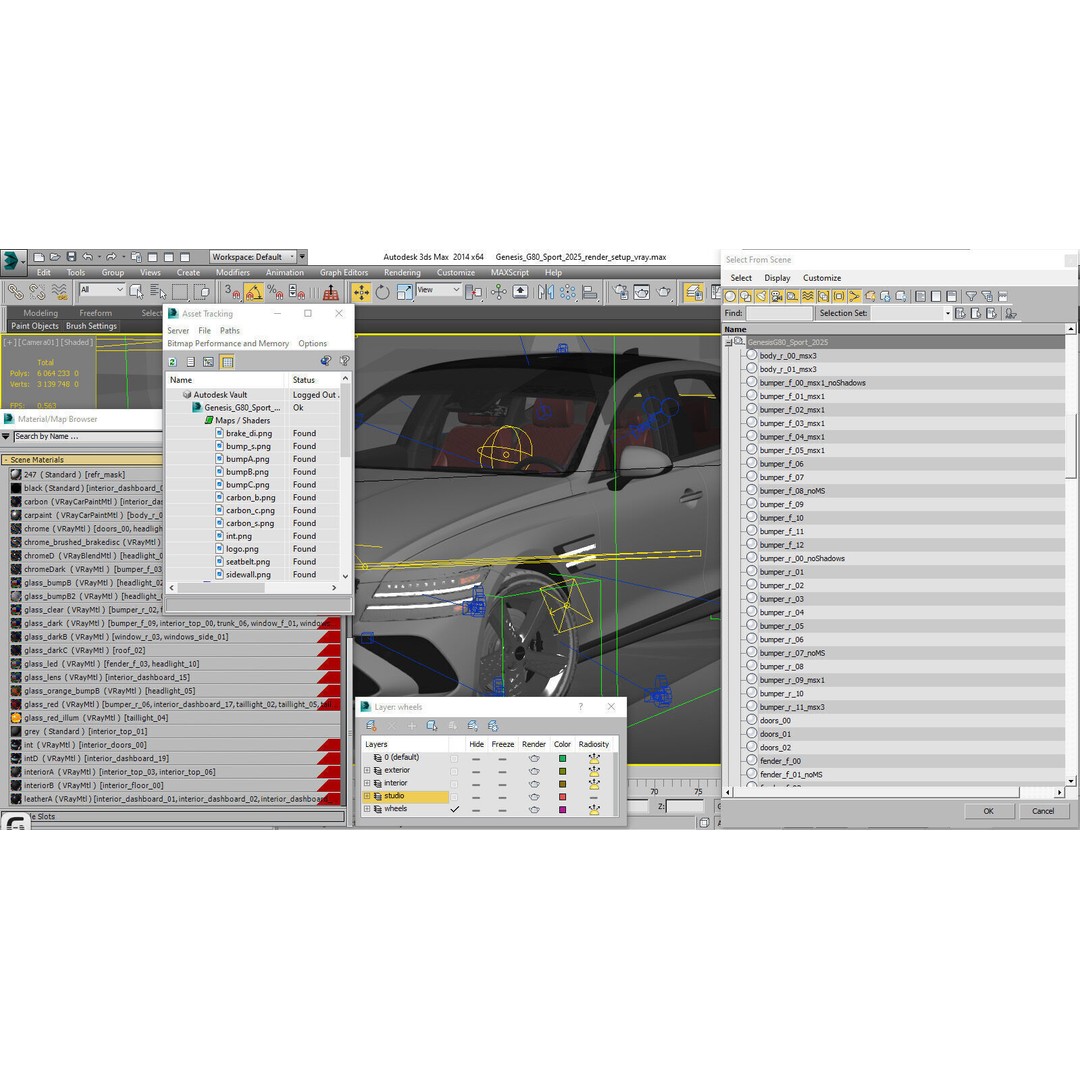The width and height of the screenshot is (1080, 1080).
Task: Toggle Freeze state for interior layer
Action: pyautogui.click(x=502, y=784)
